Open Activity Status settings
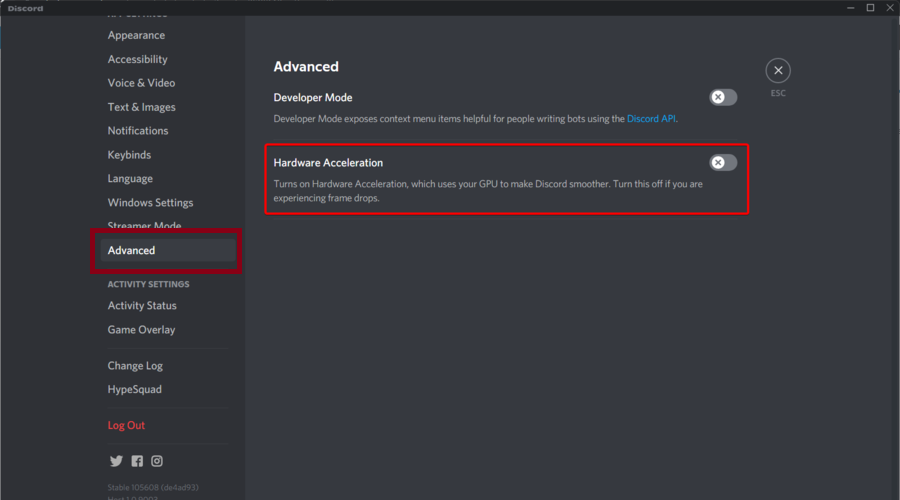Image resolution: width=900 pixels, height=500 pixels. pyautogui.click(x=142, y=306)
